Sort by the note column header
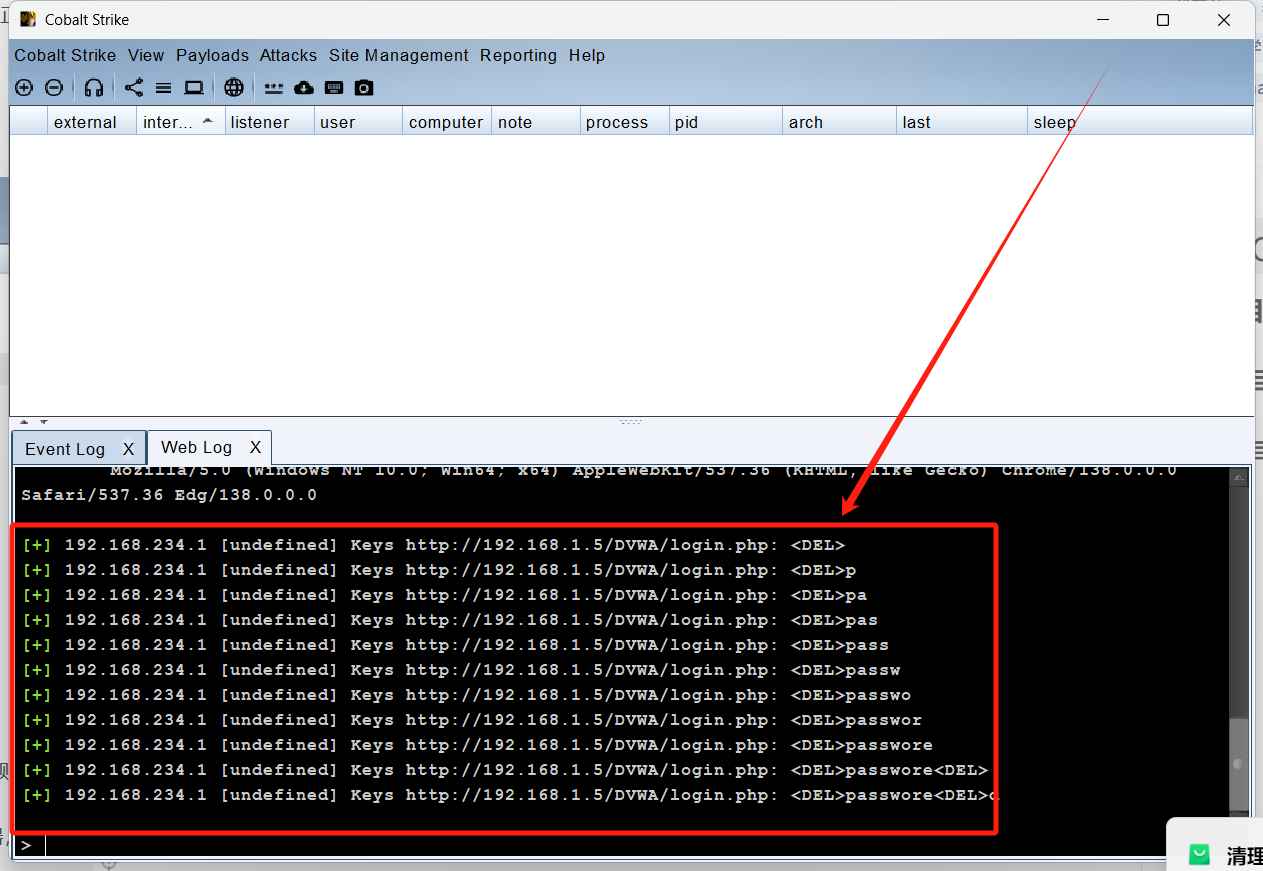This screenshot has width=1263, height=871. [535, 122]
